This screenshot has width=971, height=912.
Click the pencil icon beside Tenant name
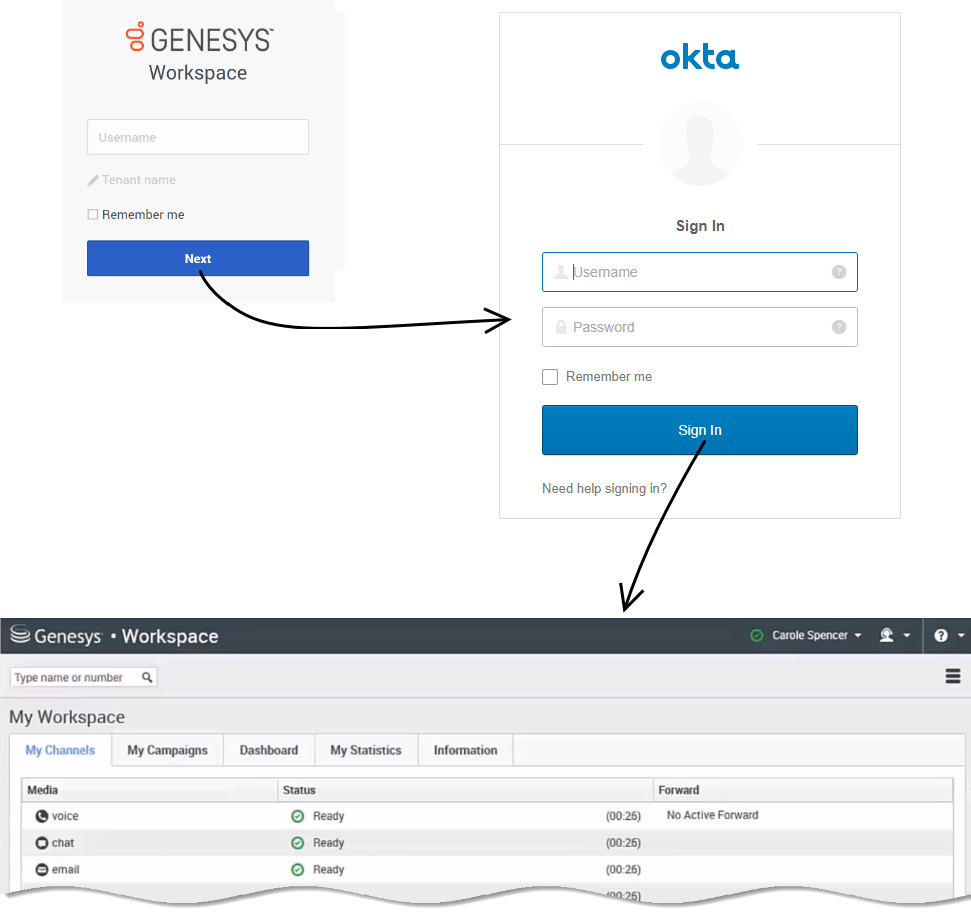pos(93,181)
